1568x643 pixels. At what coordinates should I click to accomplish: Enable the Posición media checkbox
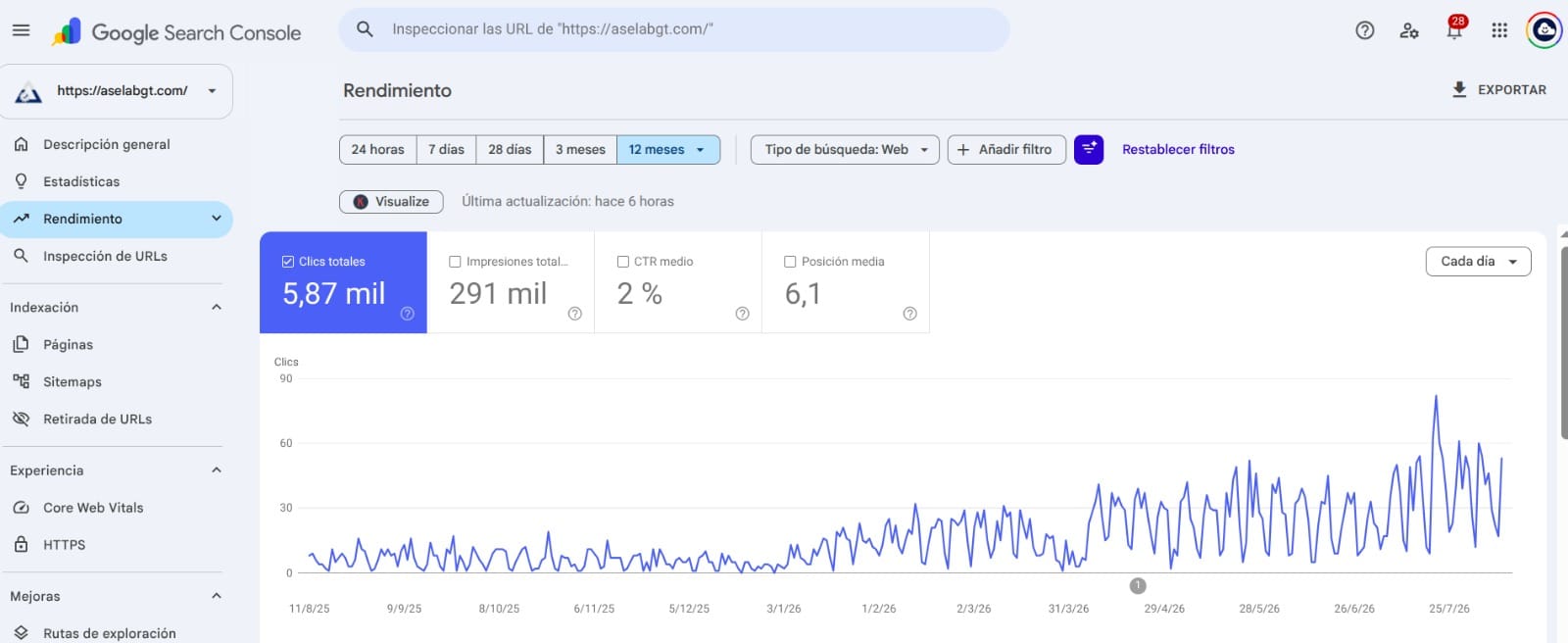tap(790, 262)
